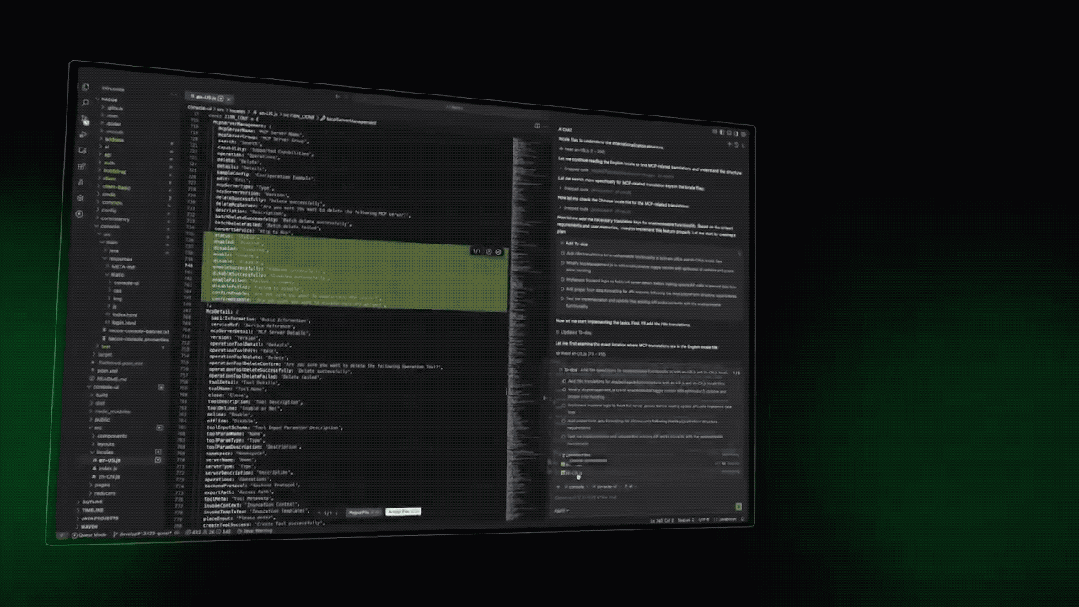Check the first item in Add To-dos list

point(563,255)
